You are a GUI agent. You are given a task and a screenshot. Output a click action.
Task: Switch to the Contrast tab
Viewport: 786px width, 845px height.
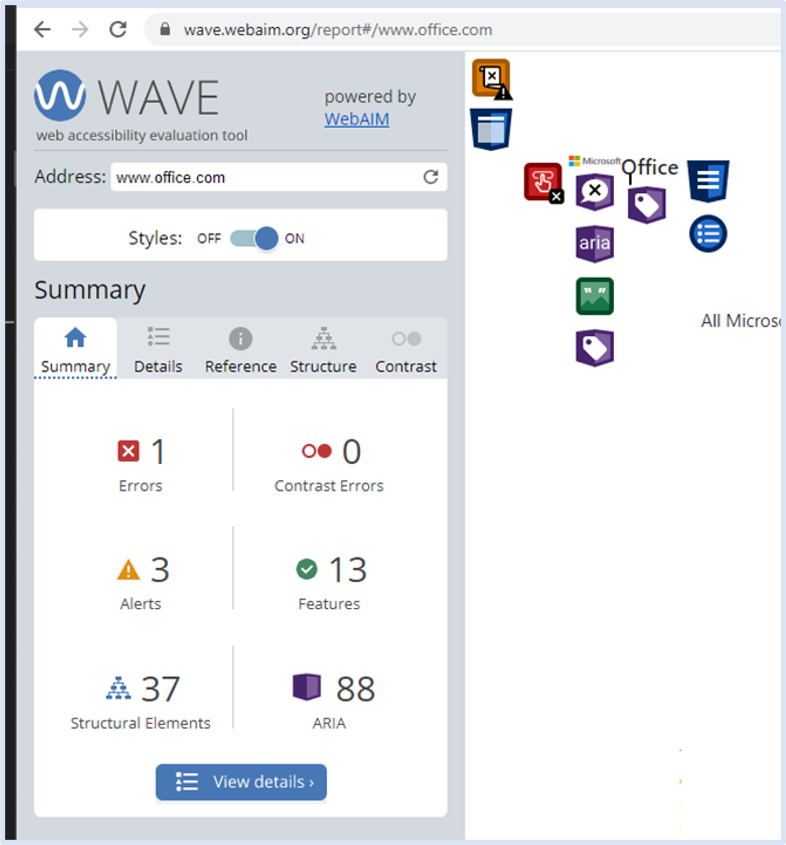click(406, 349)
